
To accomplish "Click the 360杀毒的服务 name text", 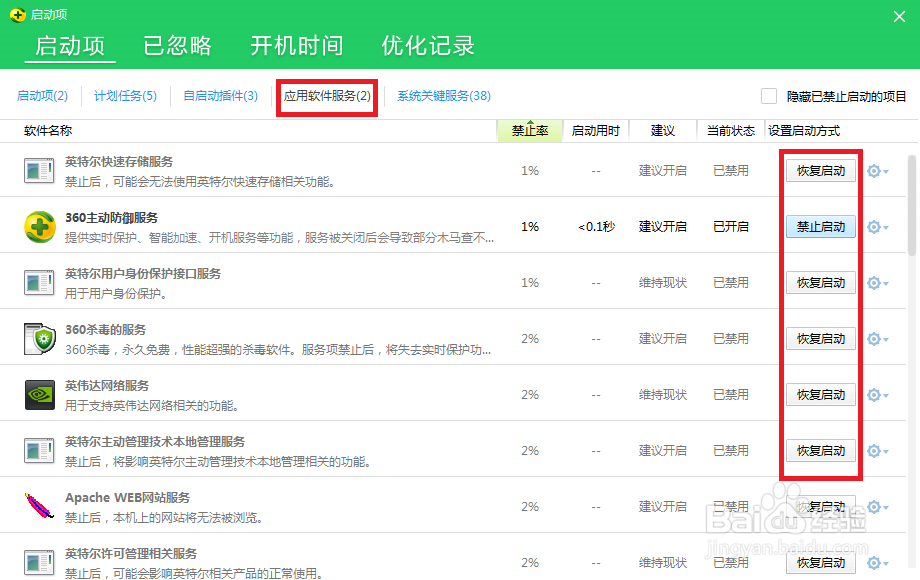I will click(106, 330).
